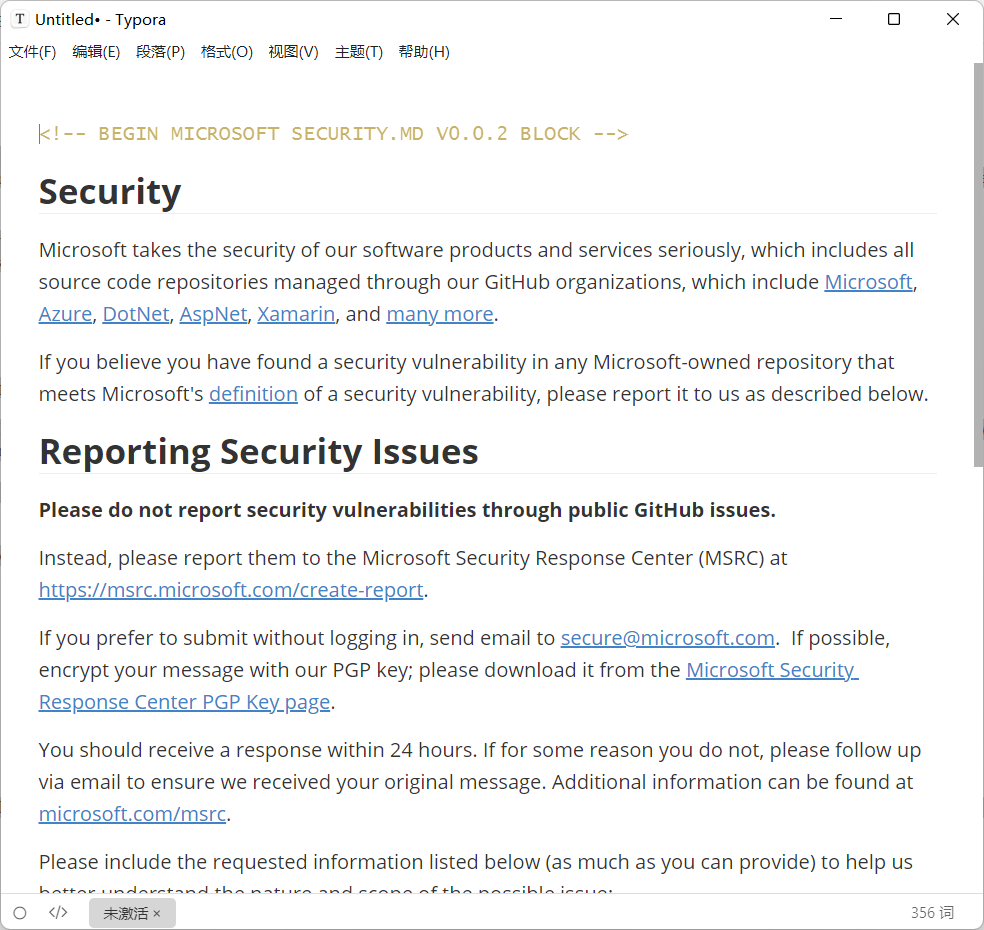Click the secure@microsoft.com email link
This screenshot has height=930, width=984.
[667, 638]
